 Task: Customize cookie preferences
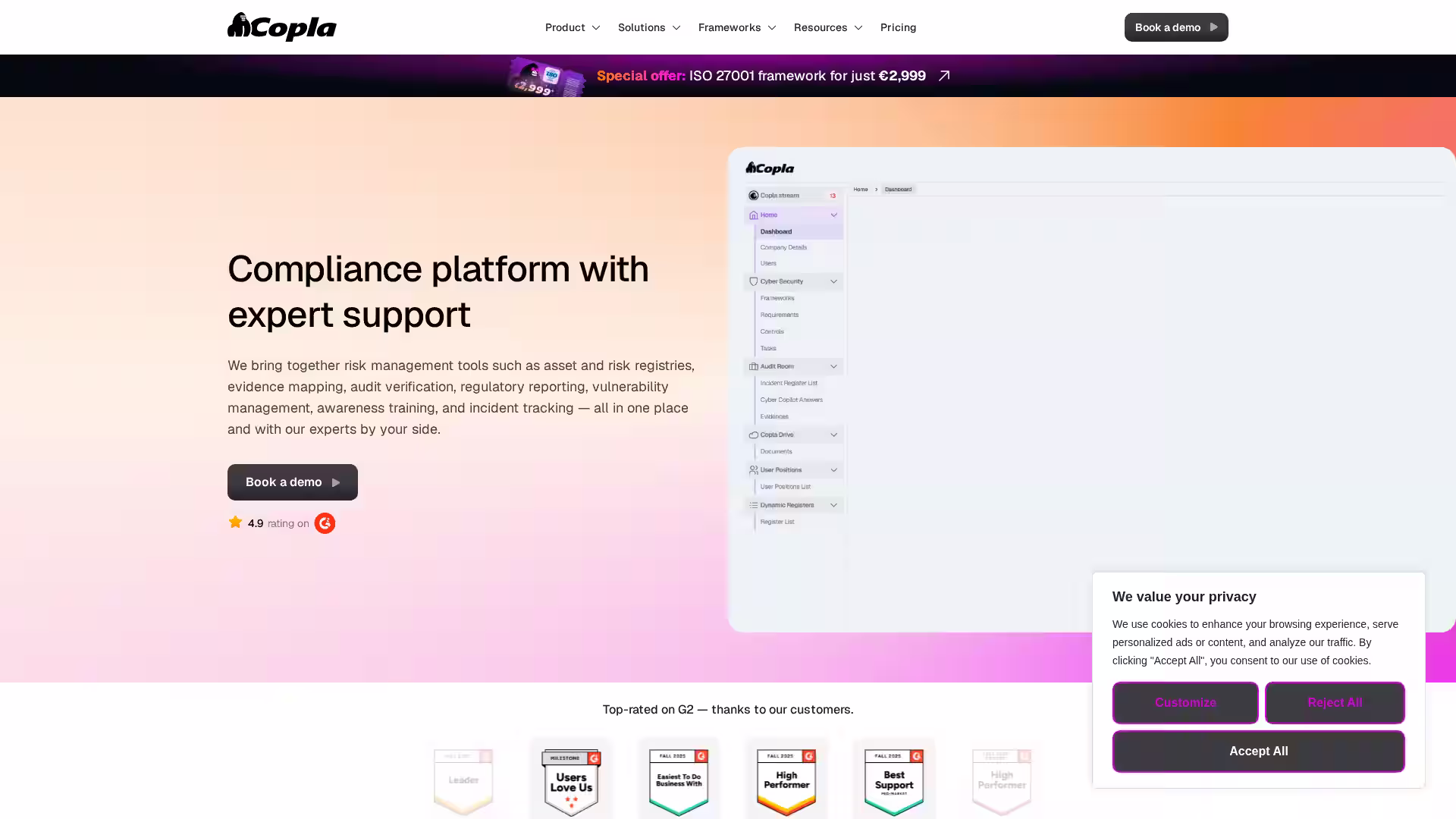pyautogui.click(x=1185, y=703)
